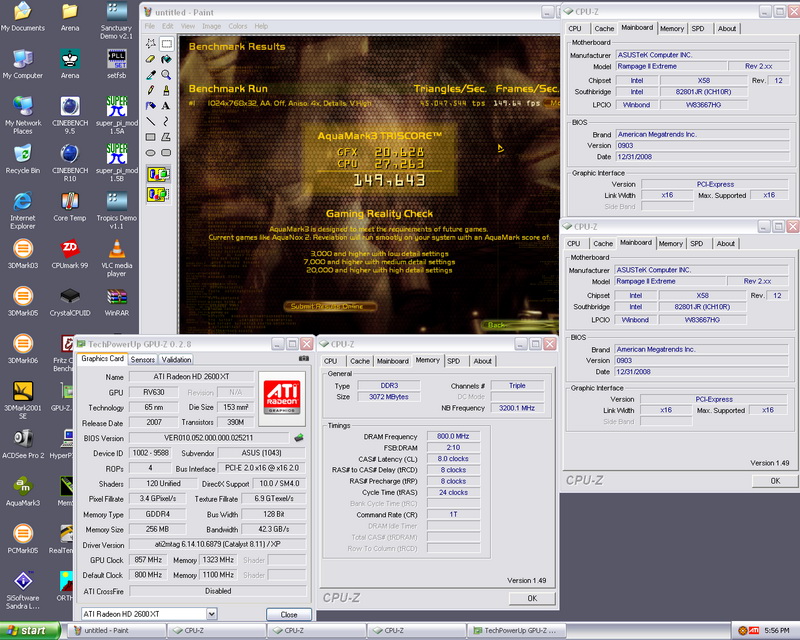
Task: Select the ACDSee Pro 2 desktop icon
Action: [23, 444]
